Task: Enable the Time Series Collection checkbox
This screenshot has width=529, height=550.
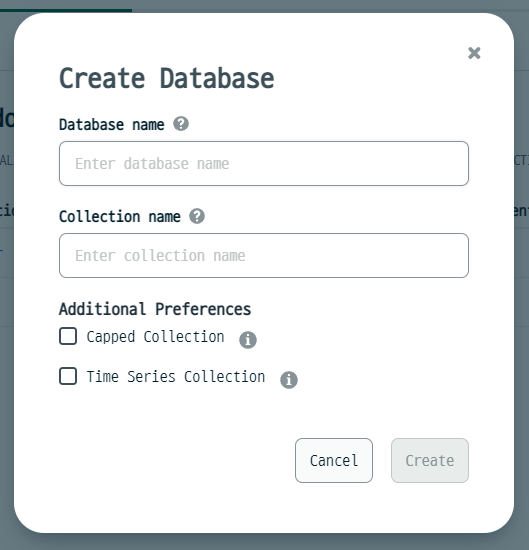Action: click(68, 376)
